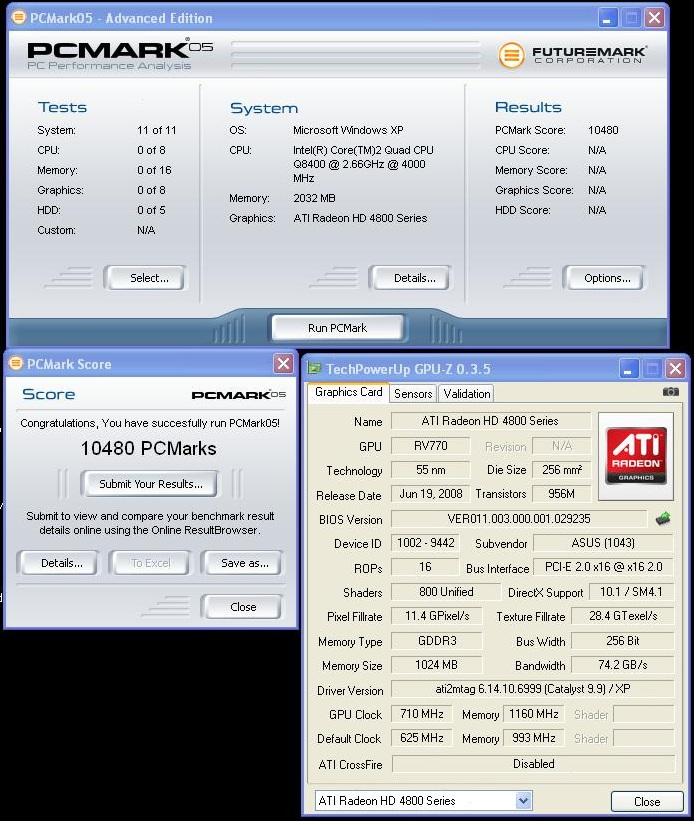696x825 pixels.
Task: Click the DirectX Support 10.1 / SM4.1 field
Action: point(631,592)
